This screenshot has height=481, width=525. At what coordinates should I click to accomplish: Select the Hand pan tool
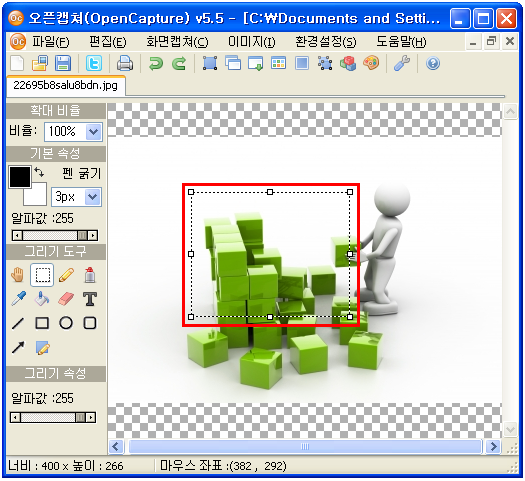coord(17,275)
